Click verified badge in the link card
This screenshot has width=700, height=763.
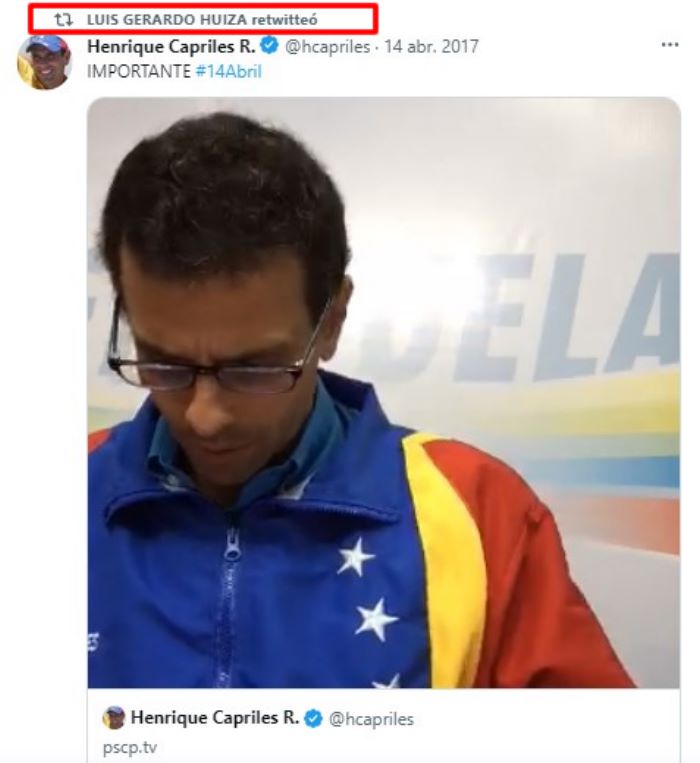313,718
